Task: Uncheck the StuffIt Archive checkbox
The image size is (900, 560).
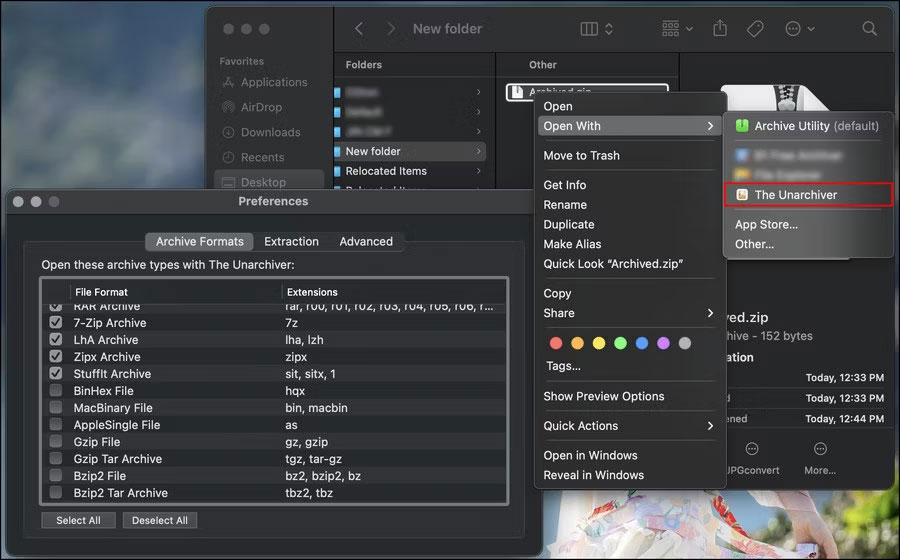Action: pos(56,374)
